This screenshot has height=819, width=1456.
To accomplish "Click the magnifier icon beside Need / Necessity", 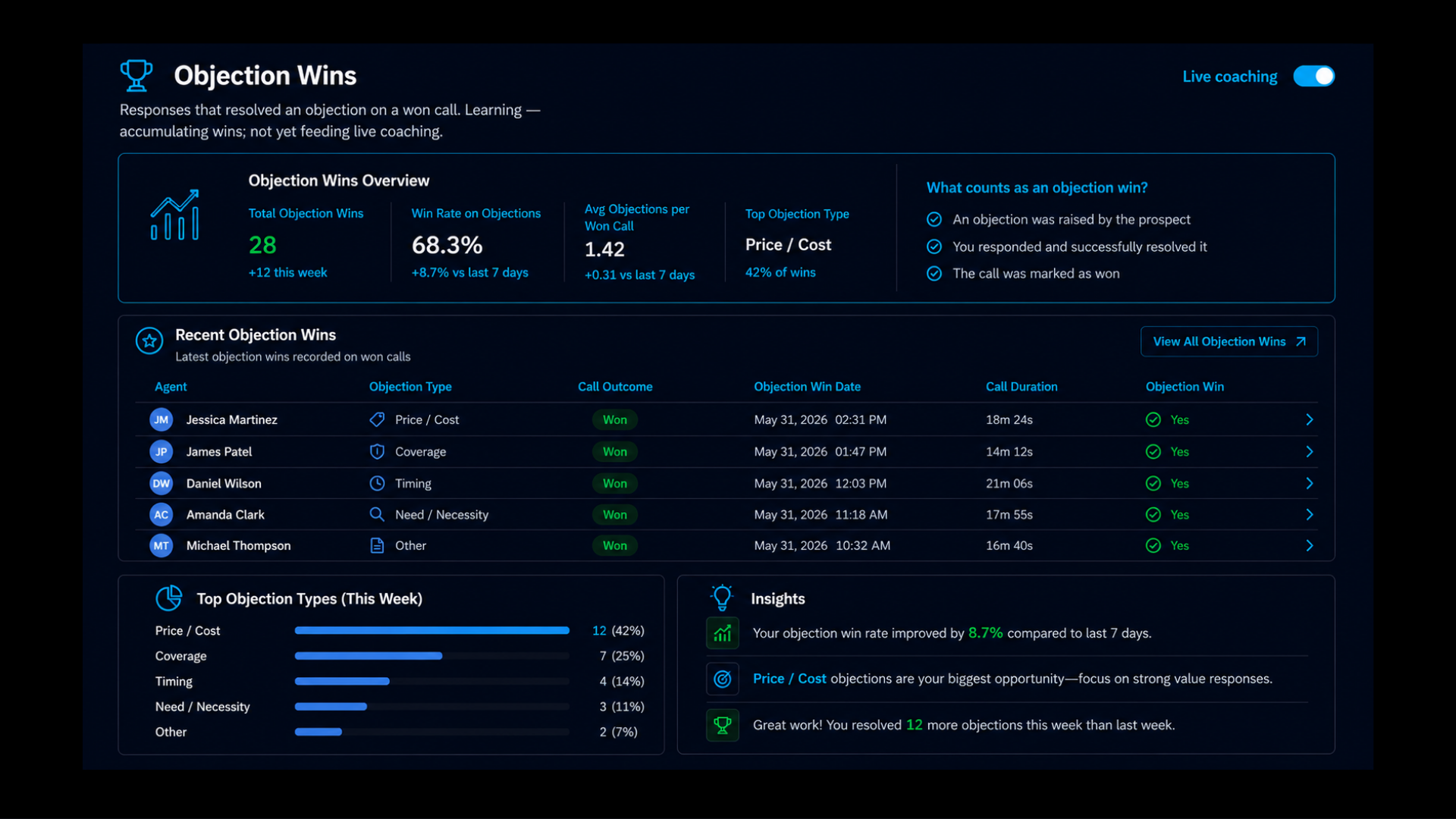I will tap(377, 514).
